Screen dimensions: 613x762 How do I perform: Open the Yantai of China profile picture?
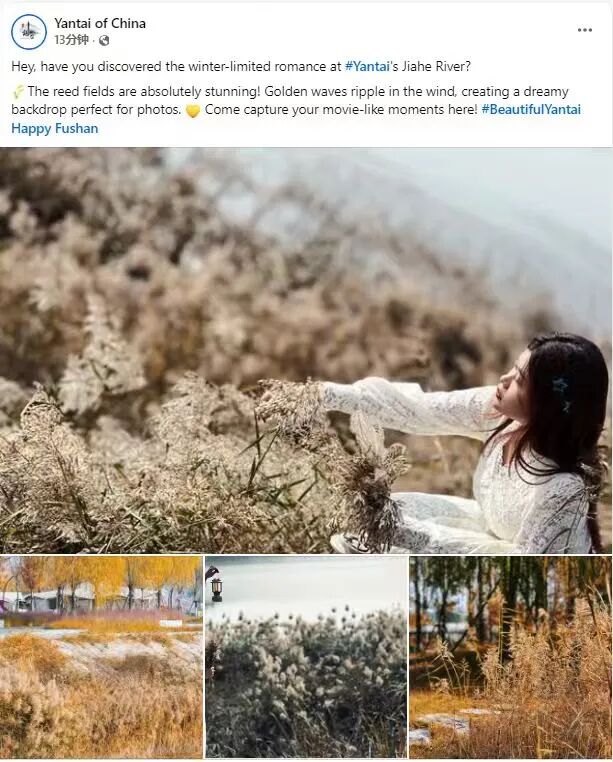tap(29, 32)
